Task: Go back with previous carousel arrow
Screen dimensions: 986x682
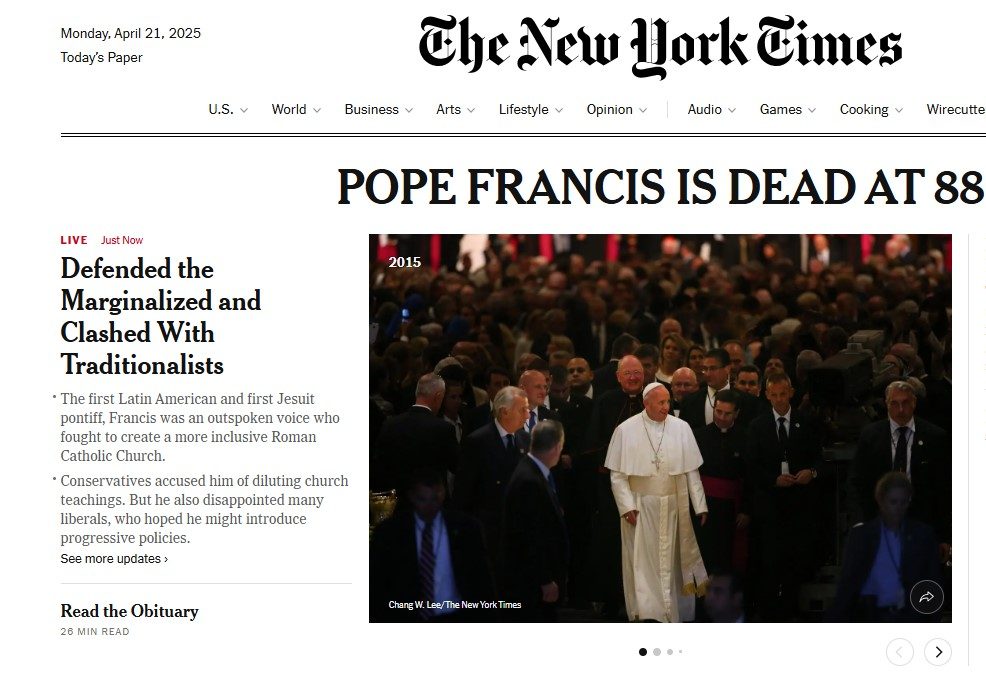Action: coord(900,652)
